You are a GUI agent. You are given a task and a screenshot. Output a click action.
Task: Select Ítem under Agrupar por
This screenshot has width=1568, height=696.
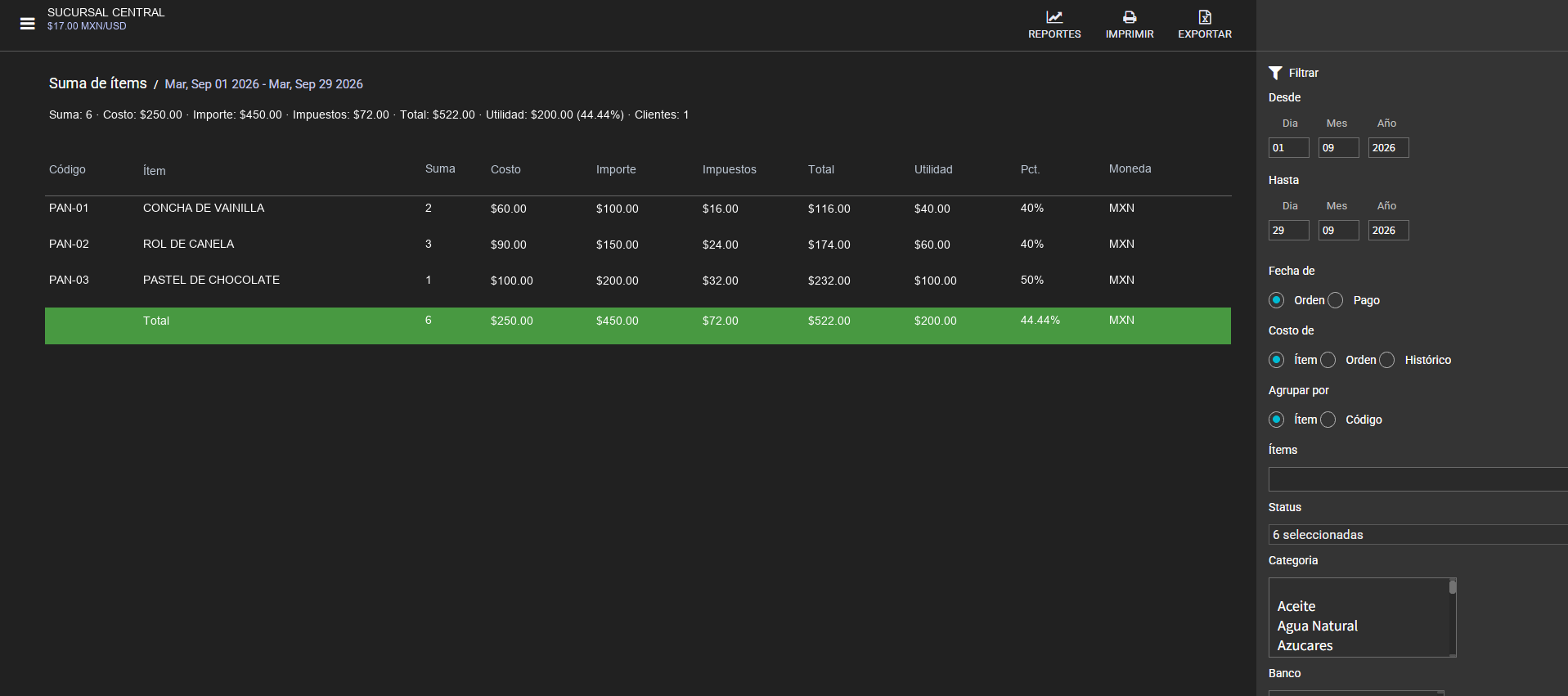pos(1277,420)
